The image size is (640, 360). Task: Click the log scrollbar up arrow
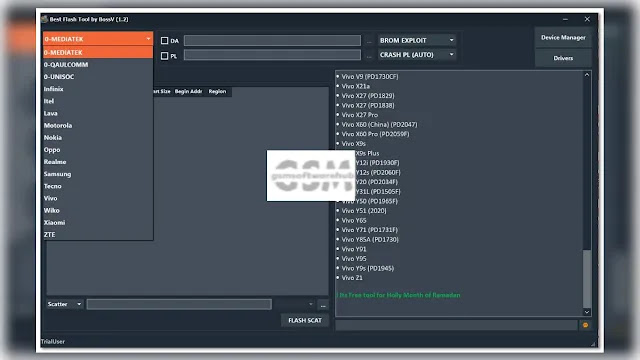pyautogui.click(x=587, y=75)
